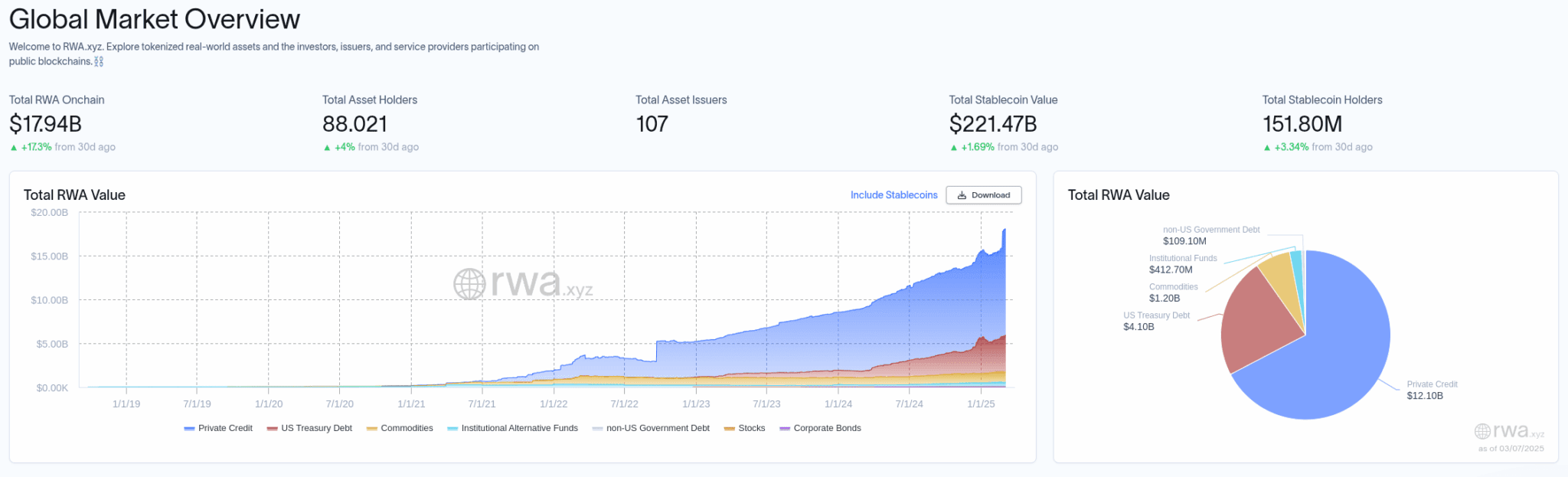Click the Commodities $1.20B pie label
The width and height of the screenshot is (1568, 477).
pos(1173,292)
